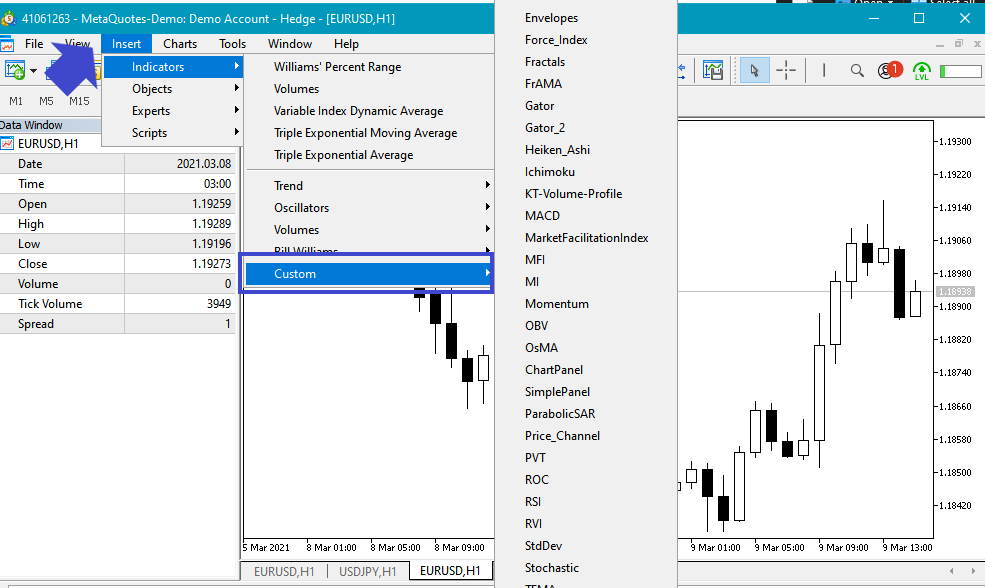
Task: Select the crosshair tool
Action: [786, 70]
